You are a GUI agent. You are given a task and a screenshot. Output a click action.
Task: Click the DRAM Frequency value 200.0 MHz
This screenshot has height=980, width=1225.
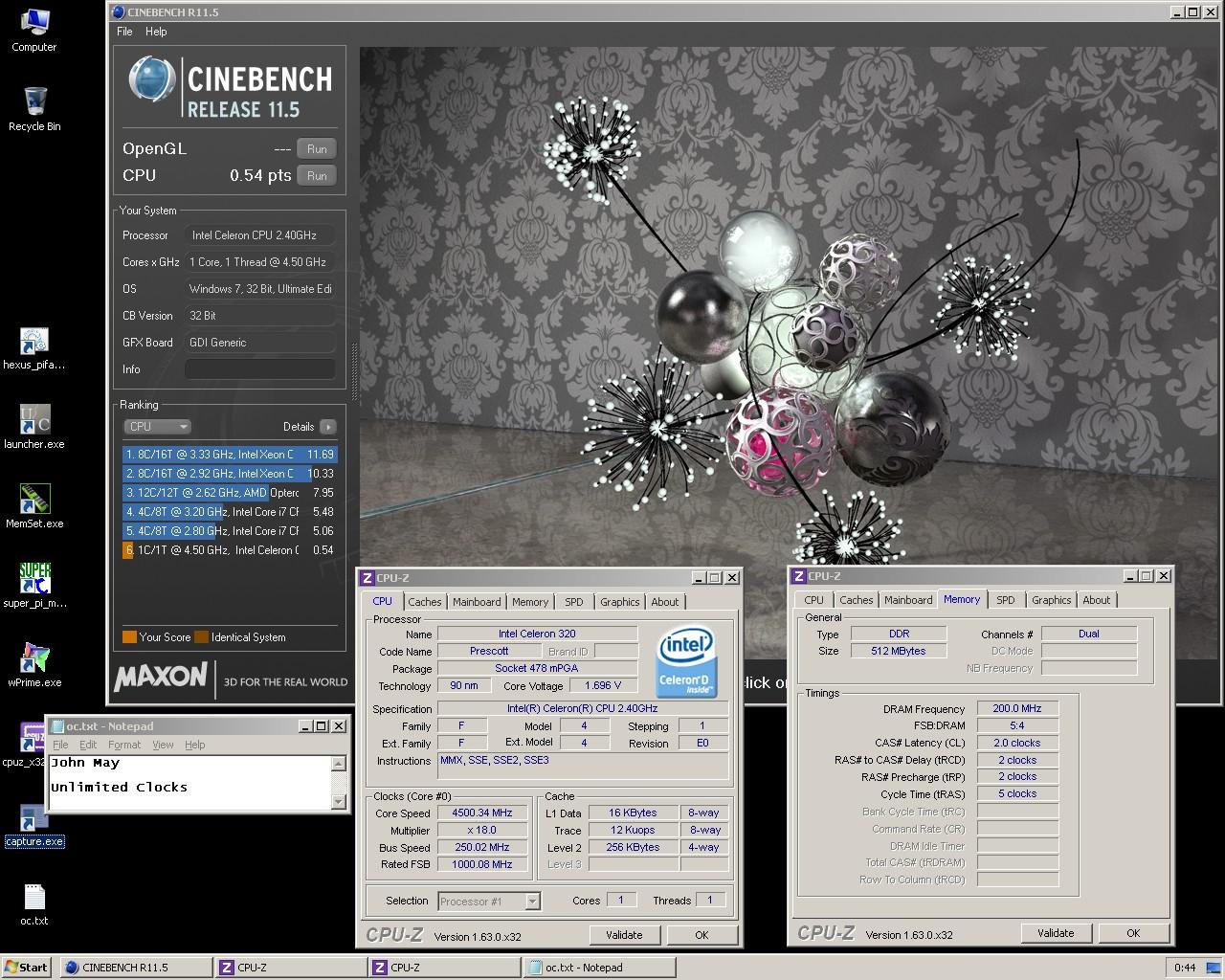pyautogui.click(x=1017, y=709)
